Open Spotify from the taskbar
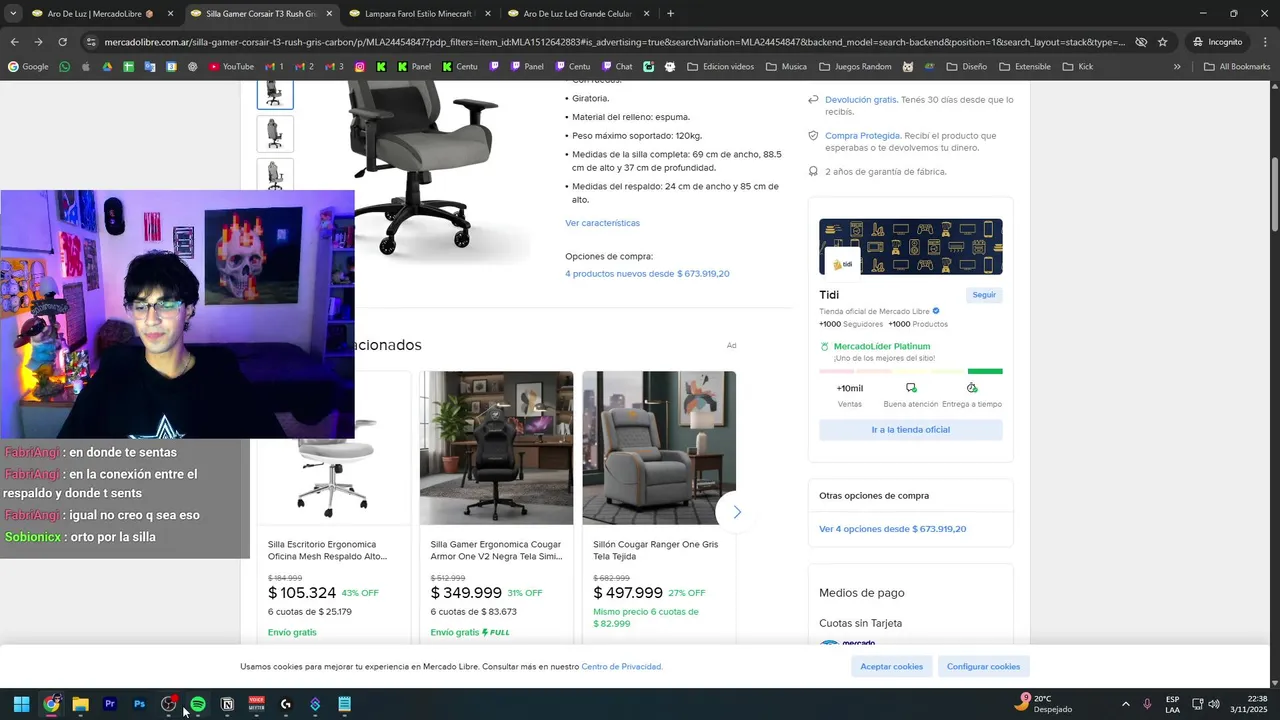Viewport: 1280px width, 720px height. click(198, 704)
